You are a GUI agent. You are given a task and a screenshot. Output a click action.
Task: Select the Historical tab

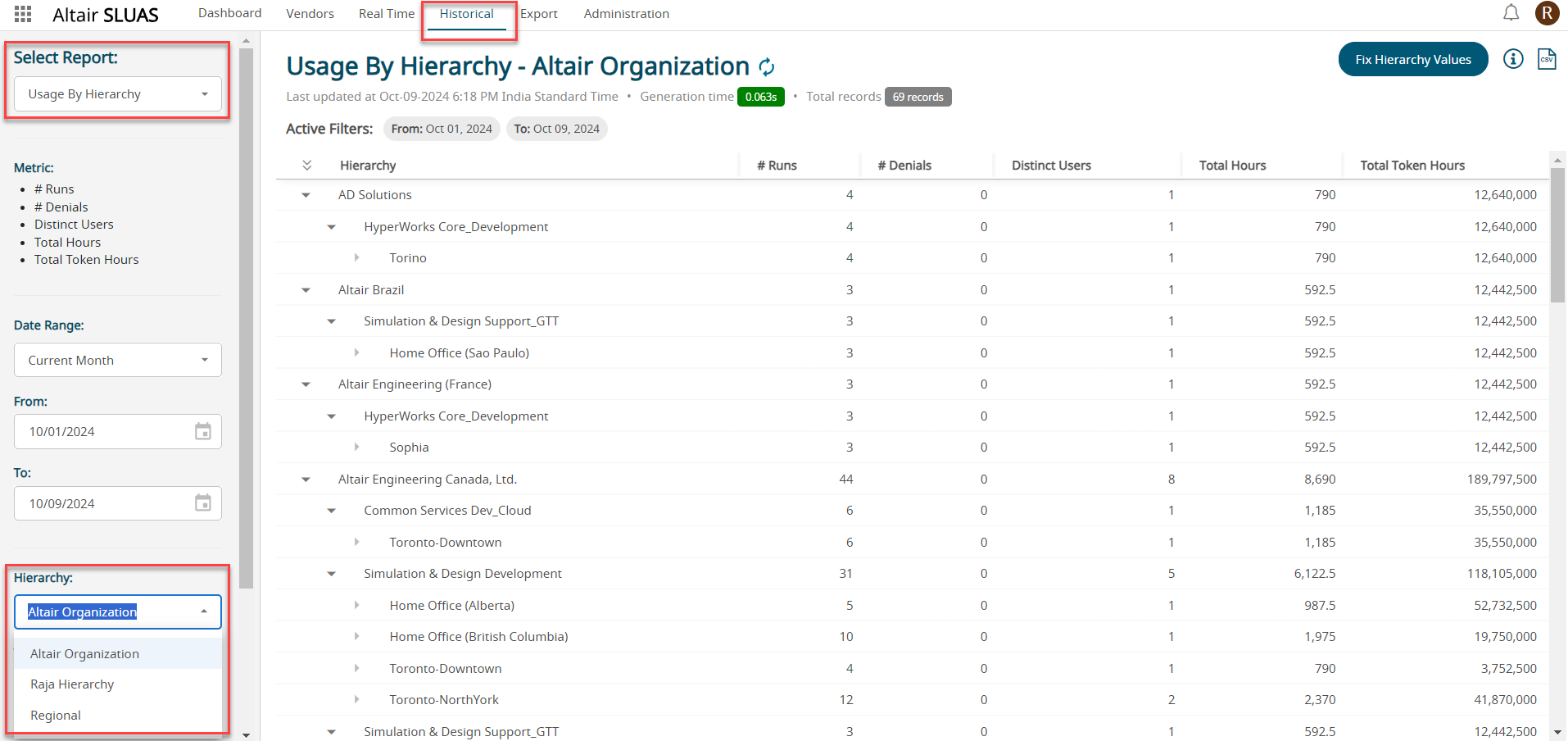[x=467, y=14]
